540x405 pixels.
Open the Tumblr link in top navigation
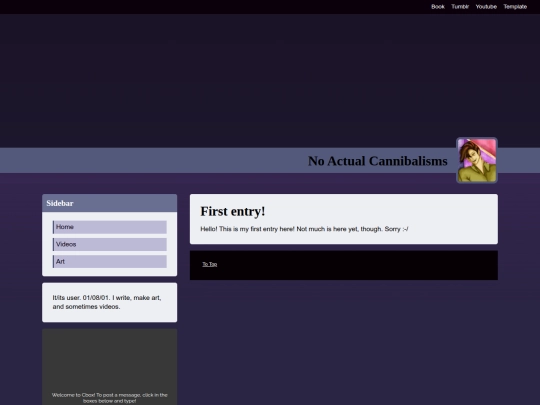pyautogui.click(x=460, y=7)
